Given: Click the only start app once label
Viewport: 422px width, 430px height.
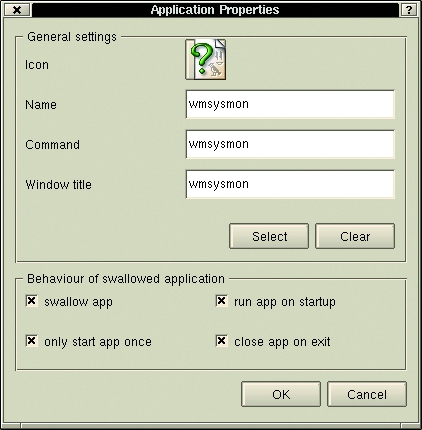Looking at the screenshot, I should (x=98, y=342).
